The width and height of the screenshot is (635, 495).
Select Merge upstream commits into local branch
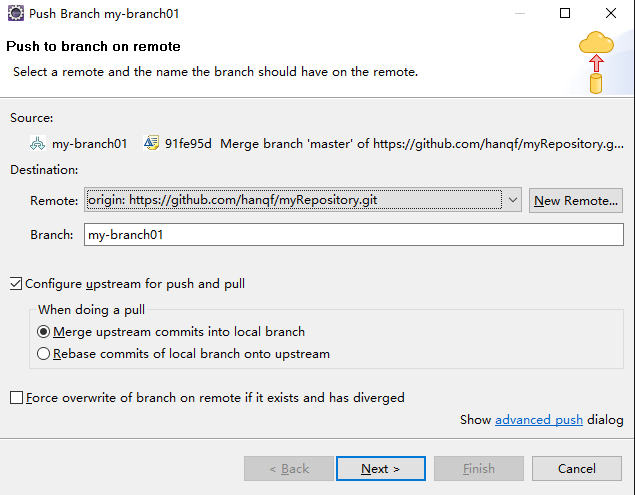[x=43, y=332]
